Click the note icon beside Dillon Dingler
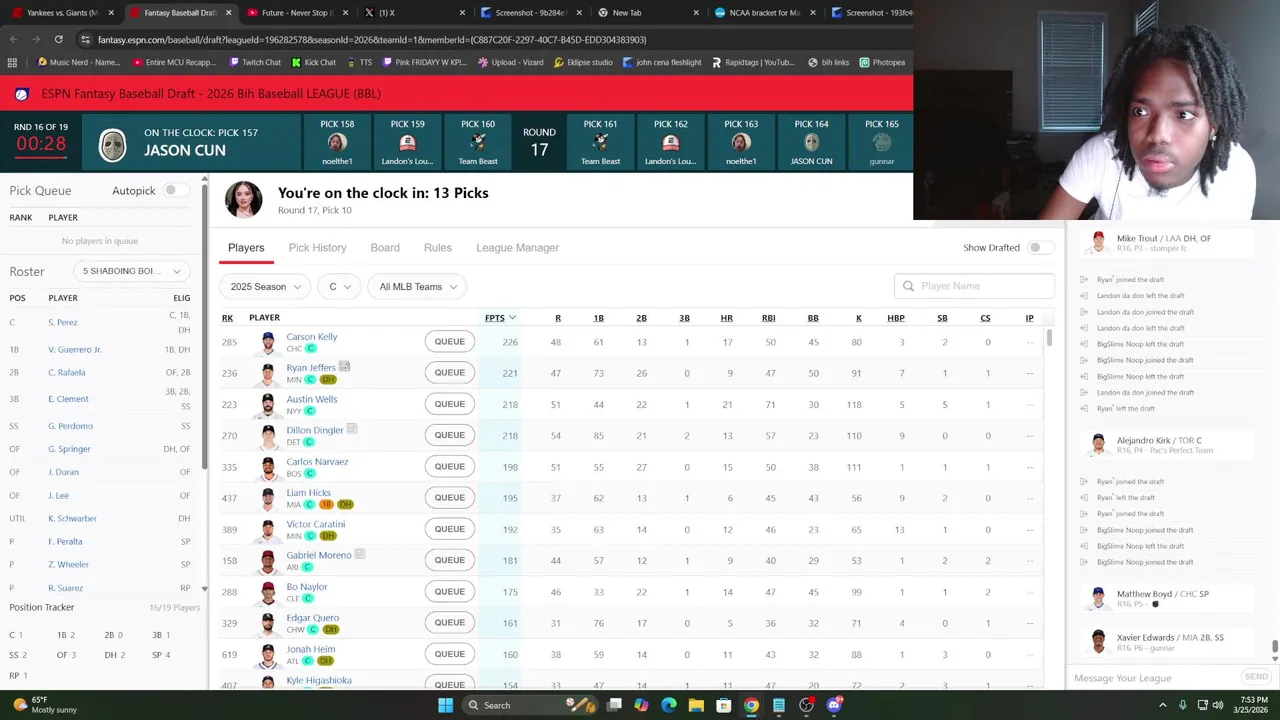The image size is (1280, 720). [352, 429]
